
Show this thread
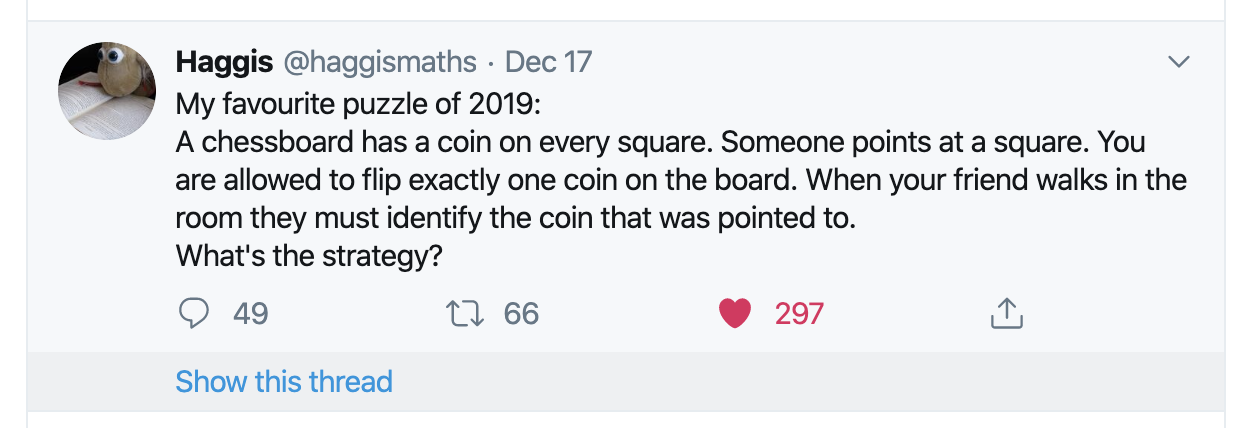[x=284, y=381]
